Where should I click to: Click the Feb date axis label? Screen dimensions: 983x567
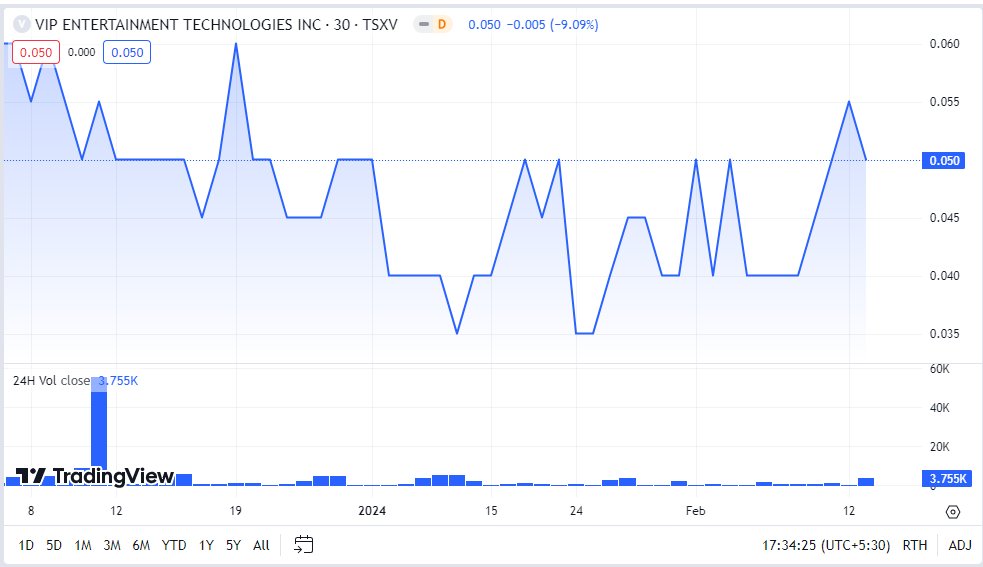(695, 511)
